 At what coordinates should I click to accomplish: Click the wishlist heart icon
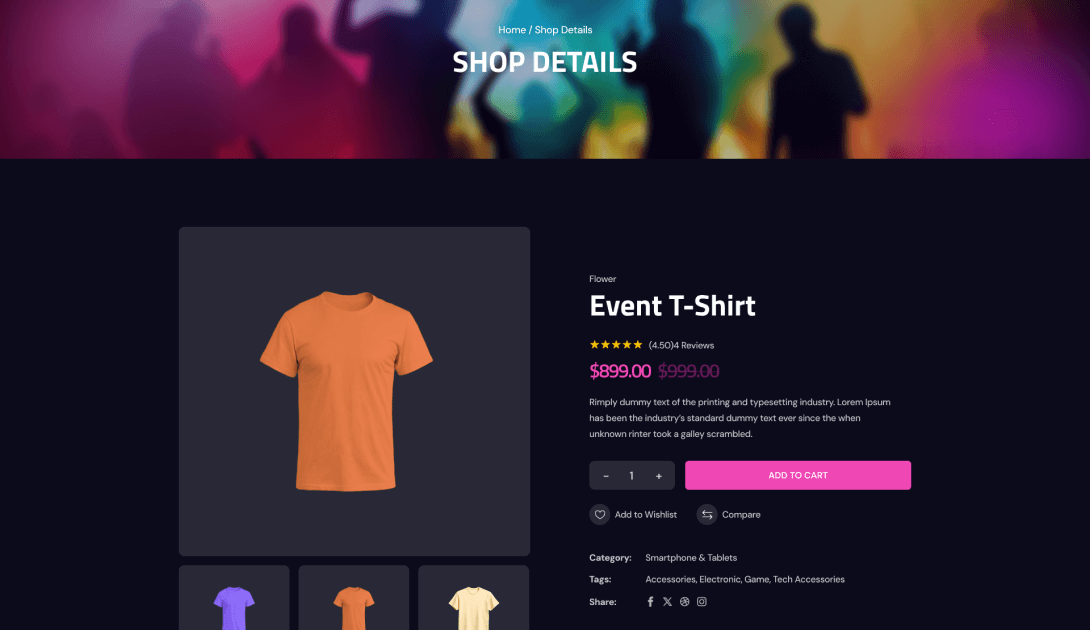coord(599,515)
